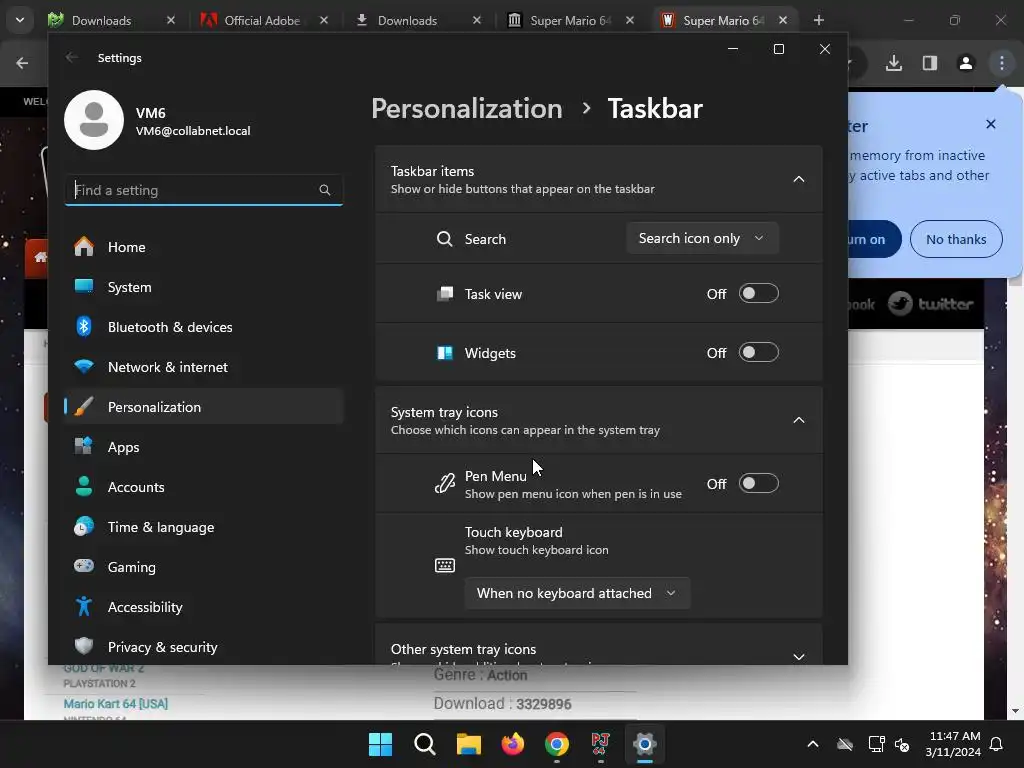Open Chrome from taskbar
Screen dimensions: 1024x768
point(556,744)
